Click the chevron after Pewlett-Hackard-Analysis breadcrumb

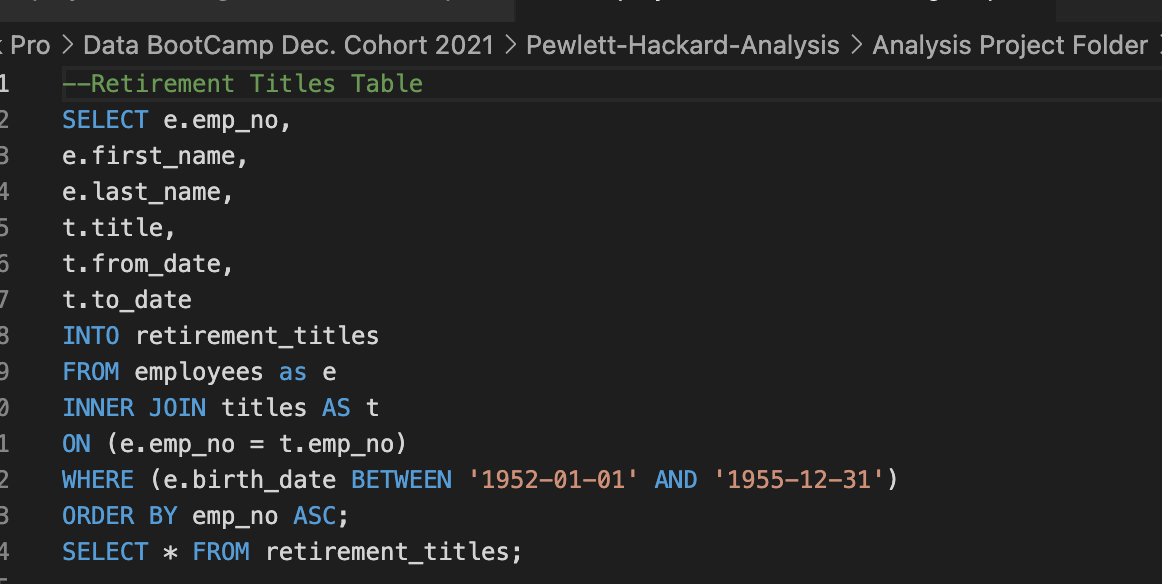855,45
